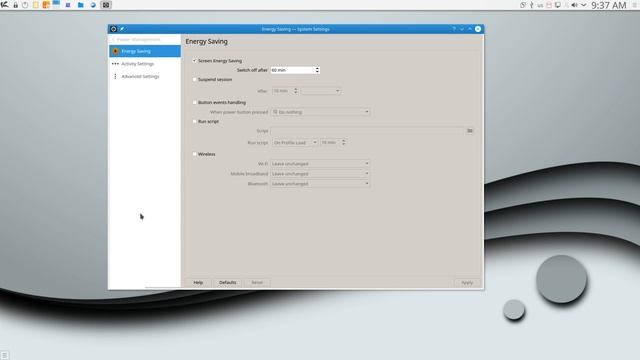Click the Run script delay minutes spinner
The height and width of the screenshot is (360, 640).
pyautogui.click(x=333, y=142)
